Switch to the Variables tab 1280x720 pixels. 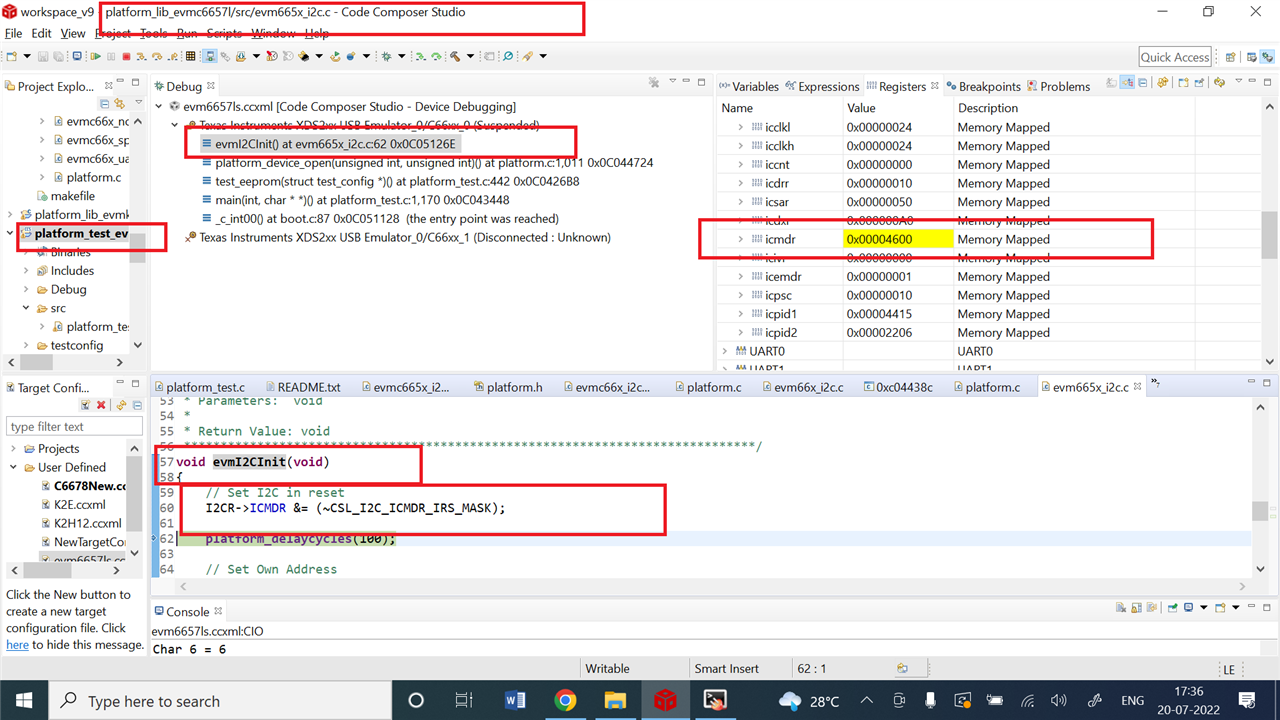(748, 87)
